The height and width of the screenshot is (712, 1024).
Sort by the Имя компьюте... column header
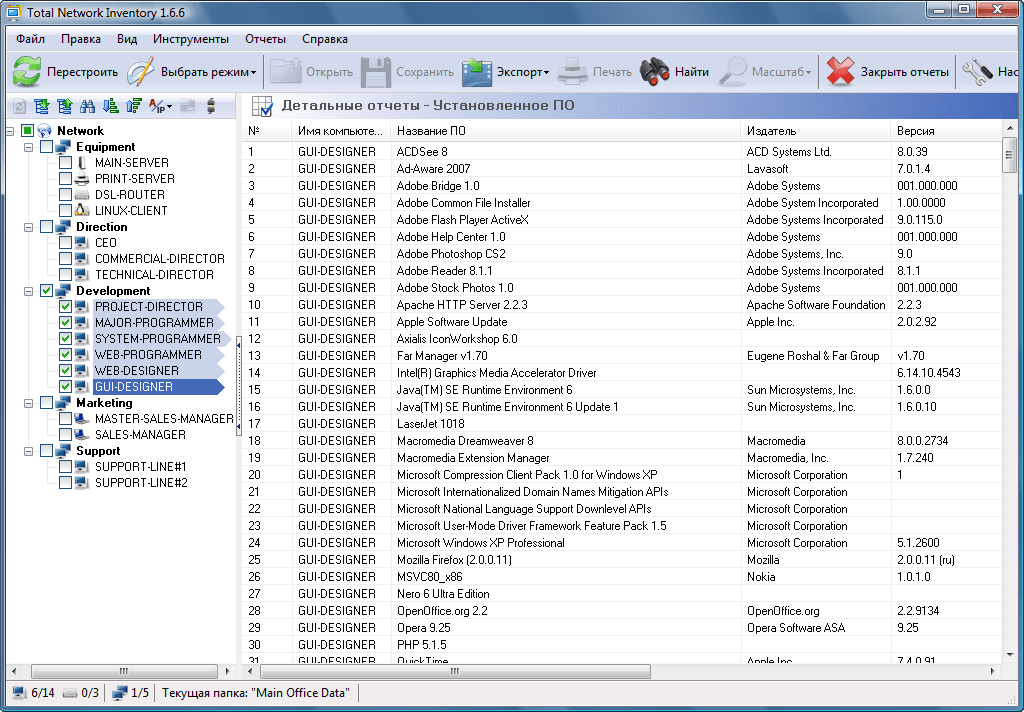pos(341,131)
